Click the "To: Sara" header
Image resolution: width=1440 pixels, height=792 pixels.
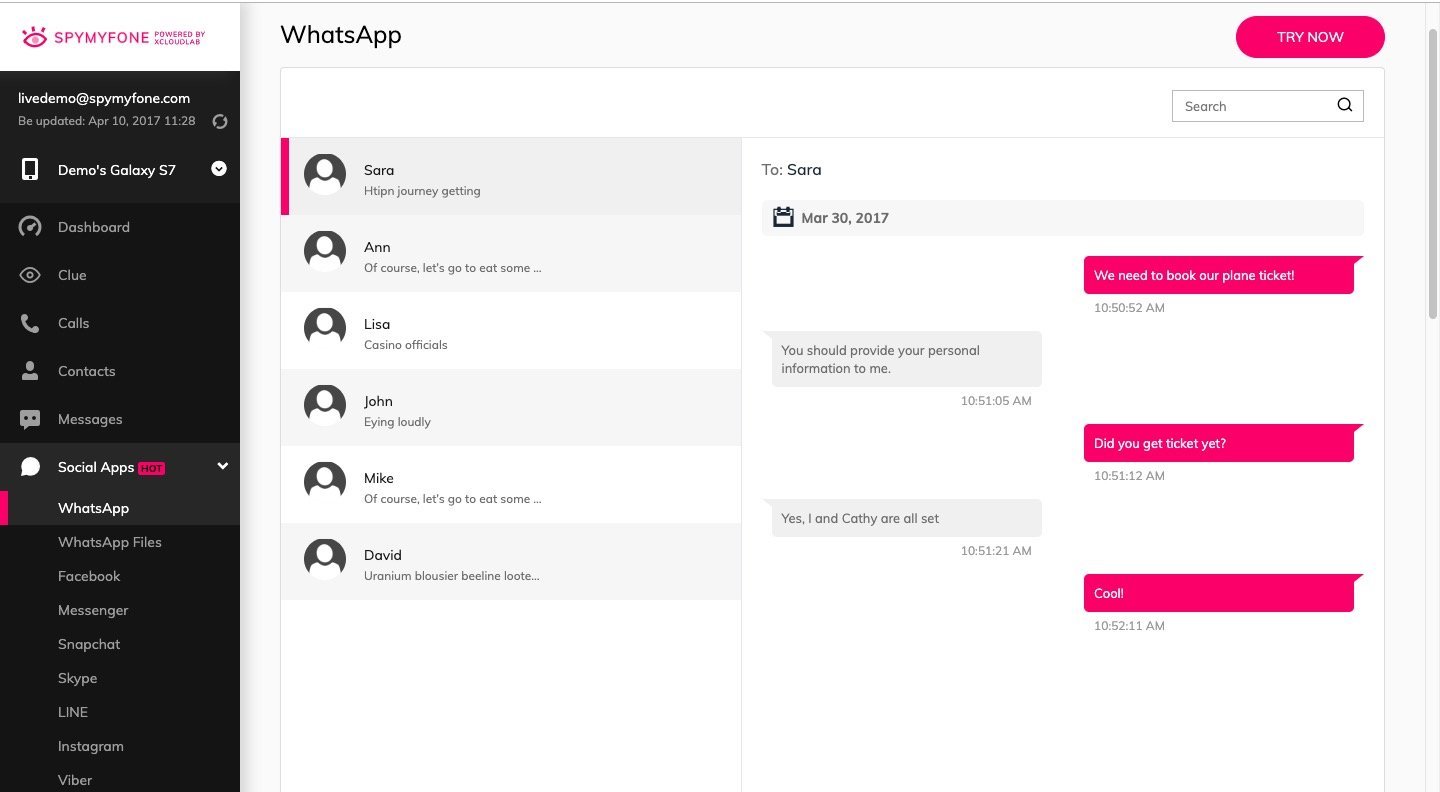click(x=791, y=170)
